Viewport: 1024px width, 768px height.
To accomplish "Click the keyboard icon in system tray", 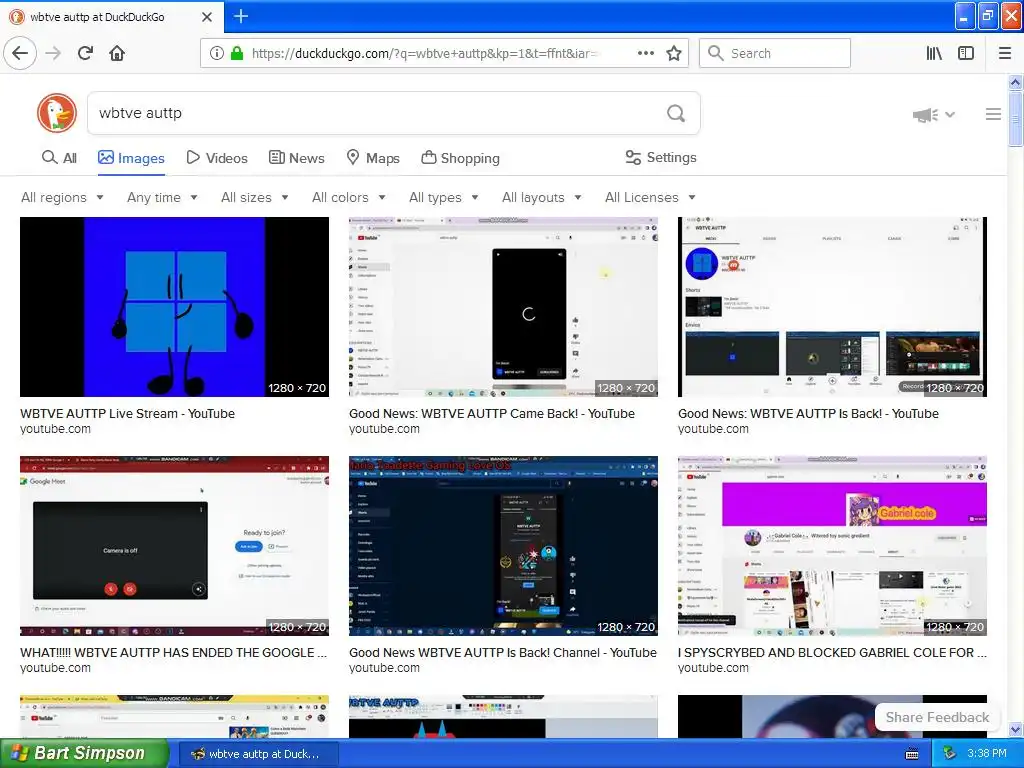I will [x=912, y=754].
